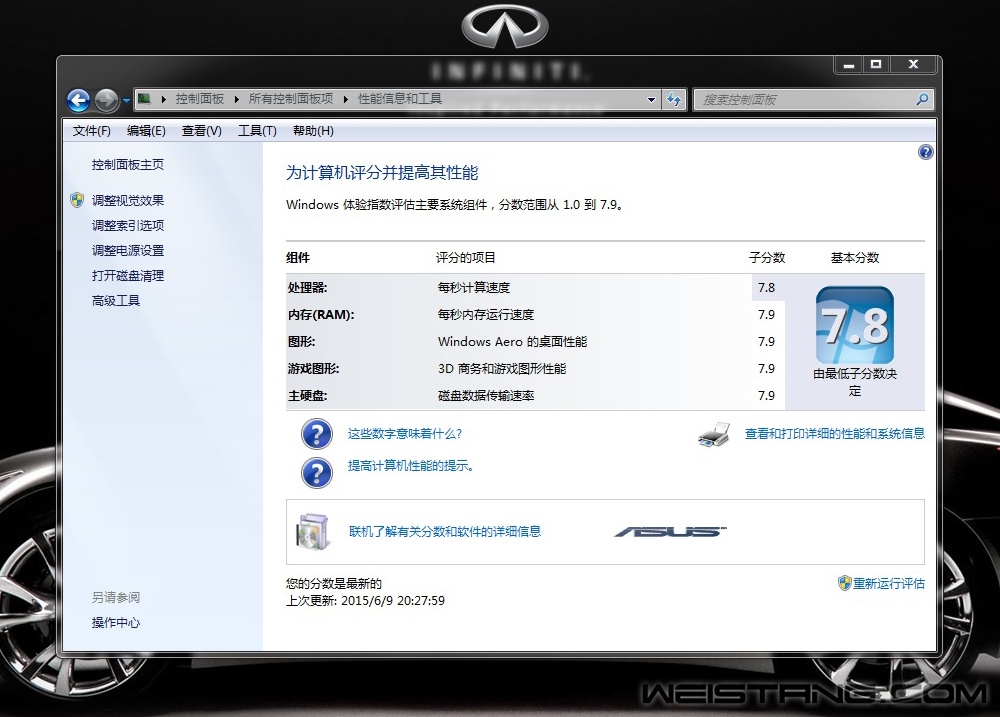This screenshot has width=1000, height=717.
Task: Open the 查看(V) menu
Action: [202, 131]
